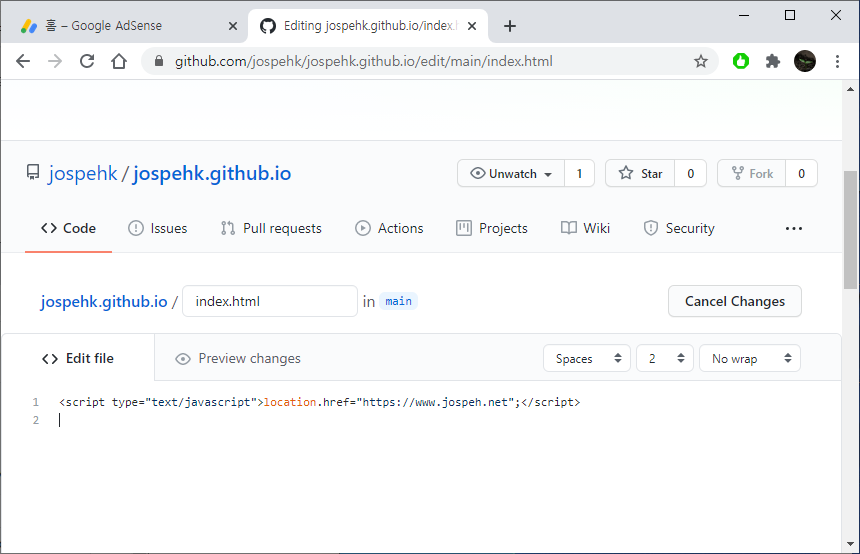Open the Code tab
This screenshot has height=554, width=860.
(x=69, y=228)
